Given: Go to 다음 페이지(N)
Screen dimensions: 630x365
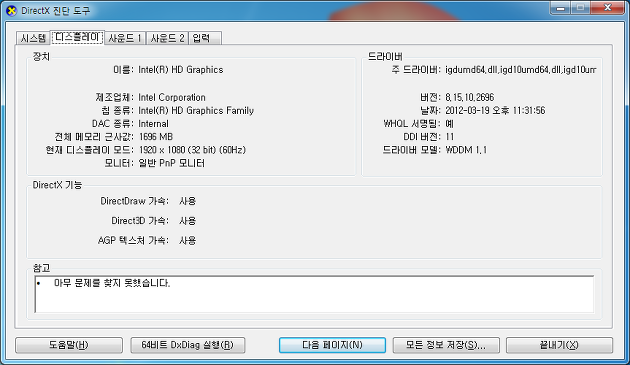Looking at the screenshot, I should coord(332,345).
